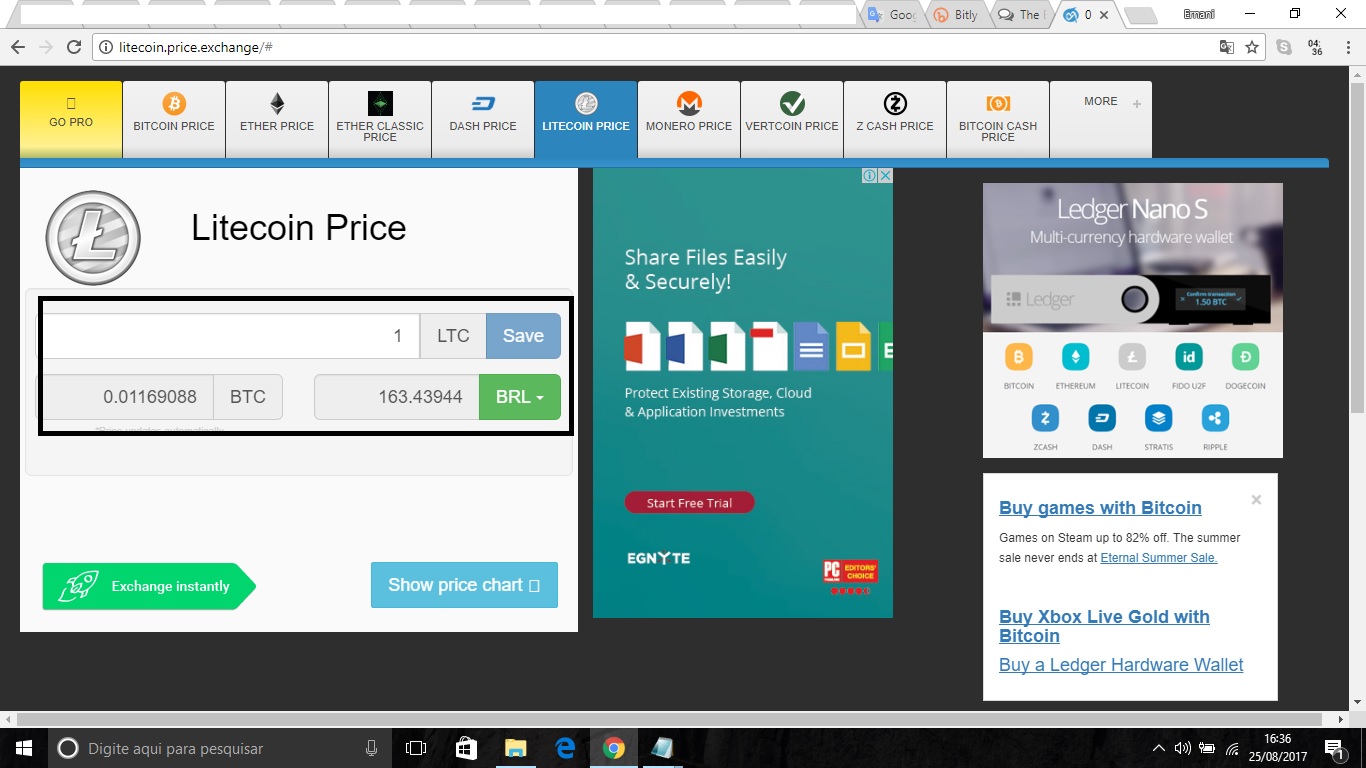Switch to Vertcoin Price tab

(792, 120)
